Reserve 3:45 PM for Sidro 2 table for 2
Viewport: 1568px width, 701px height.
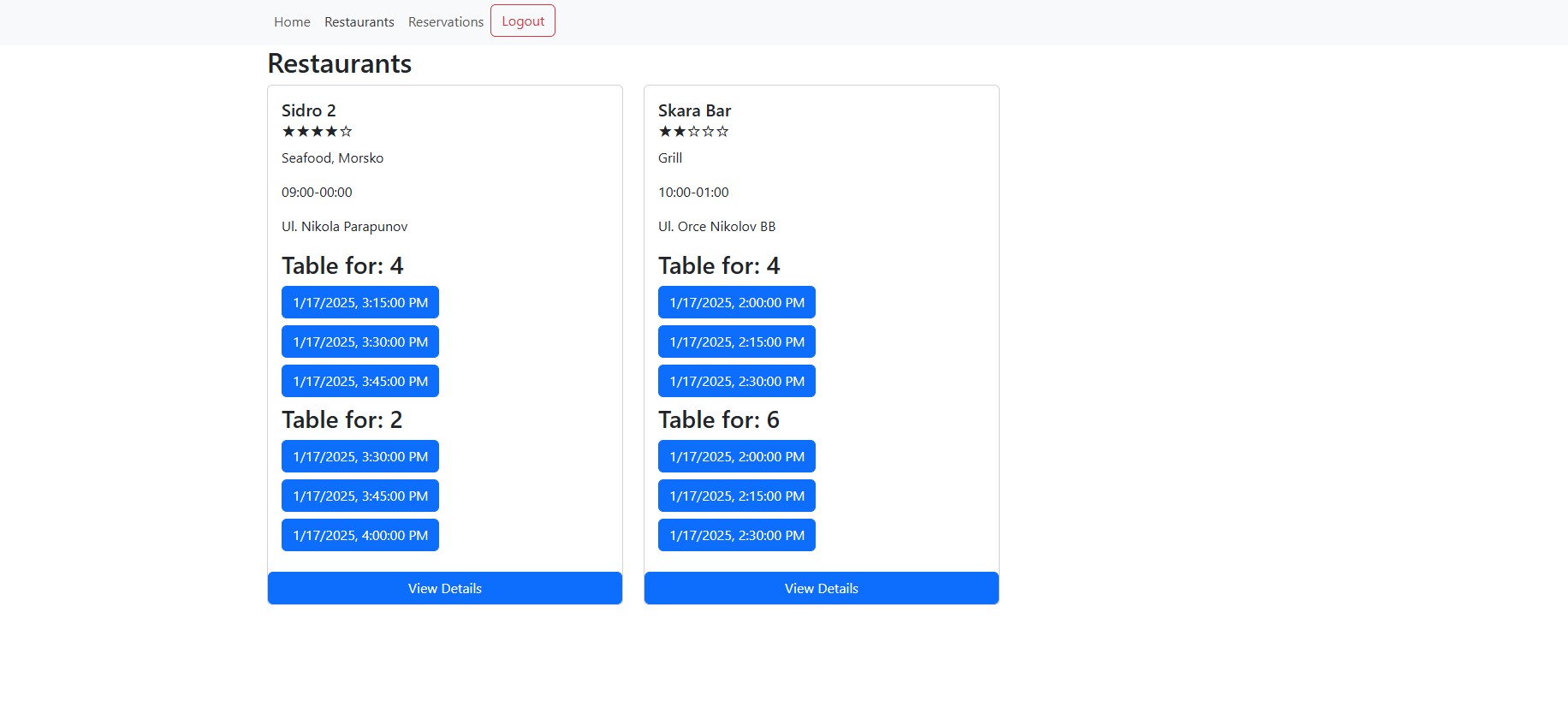(360, 496)
